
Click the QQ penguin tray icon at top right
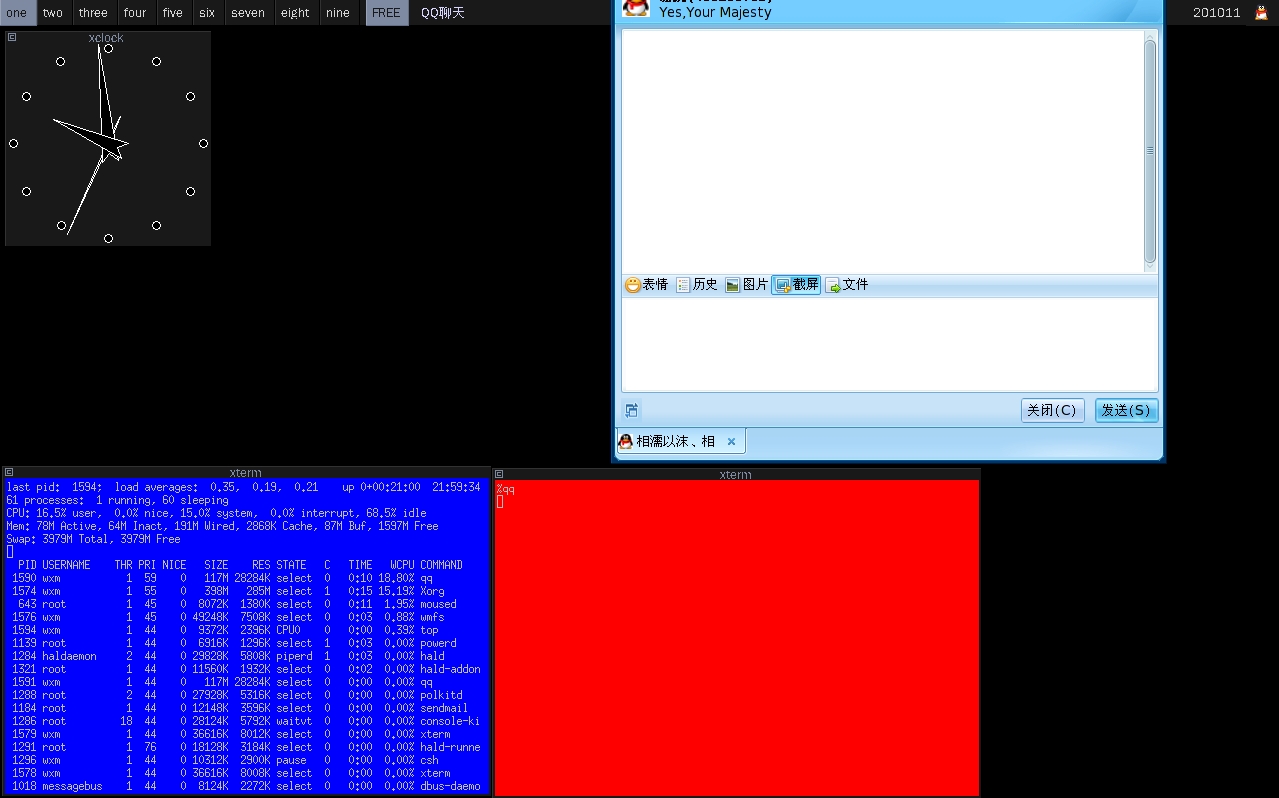pos(1261,13)
